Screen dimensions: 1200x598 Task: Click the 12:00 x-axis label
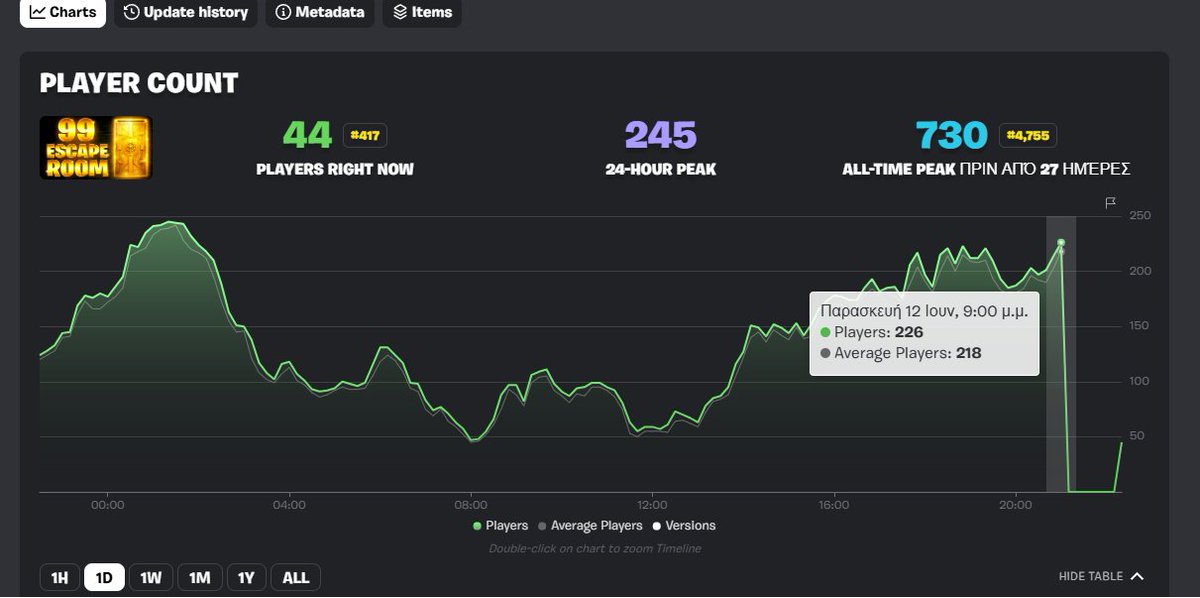coord(652,505)
